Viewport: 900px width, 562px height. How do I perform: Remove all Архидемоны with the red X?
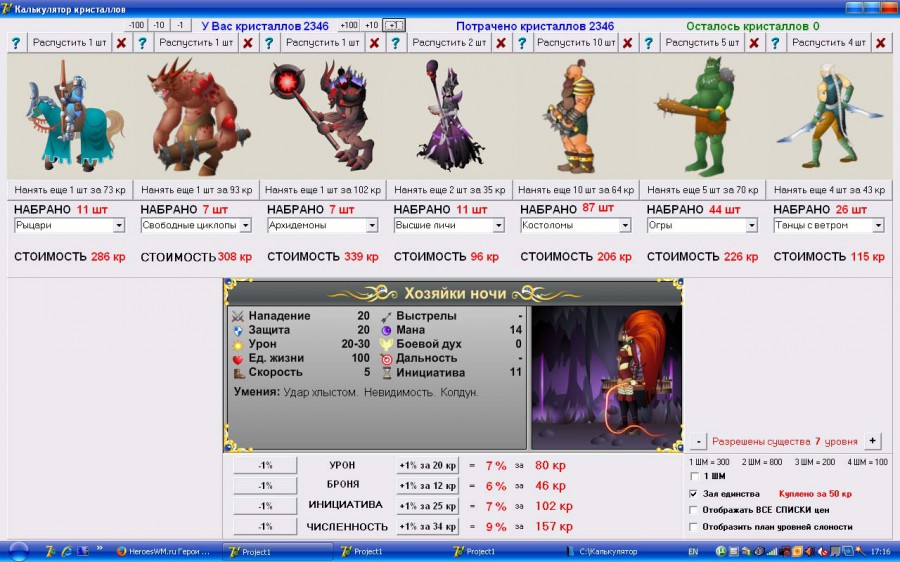tap(375, 43)
